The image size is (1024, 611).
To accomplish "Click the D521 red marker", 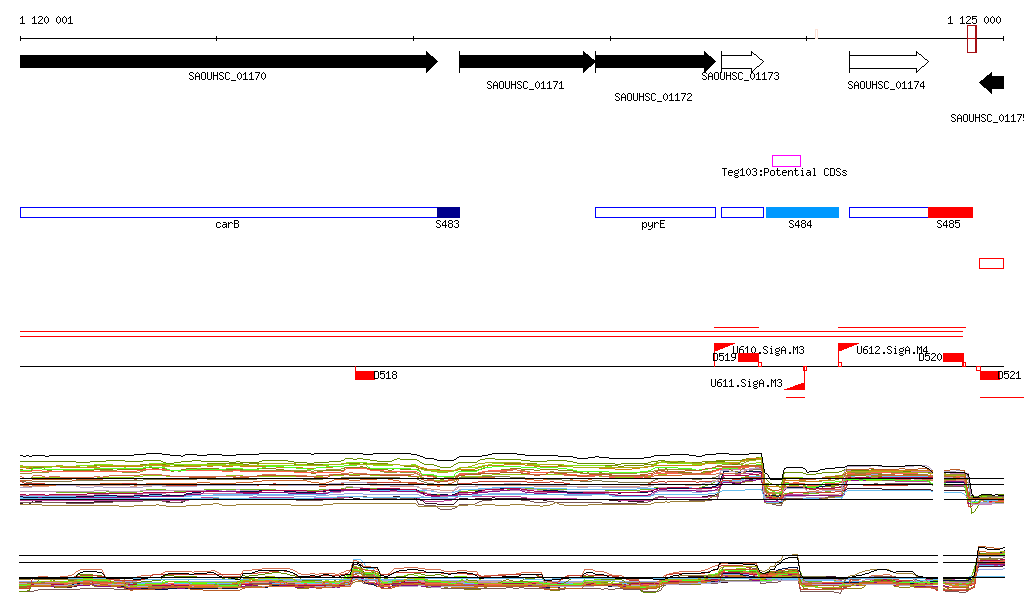I will [x=989, y=375].
